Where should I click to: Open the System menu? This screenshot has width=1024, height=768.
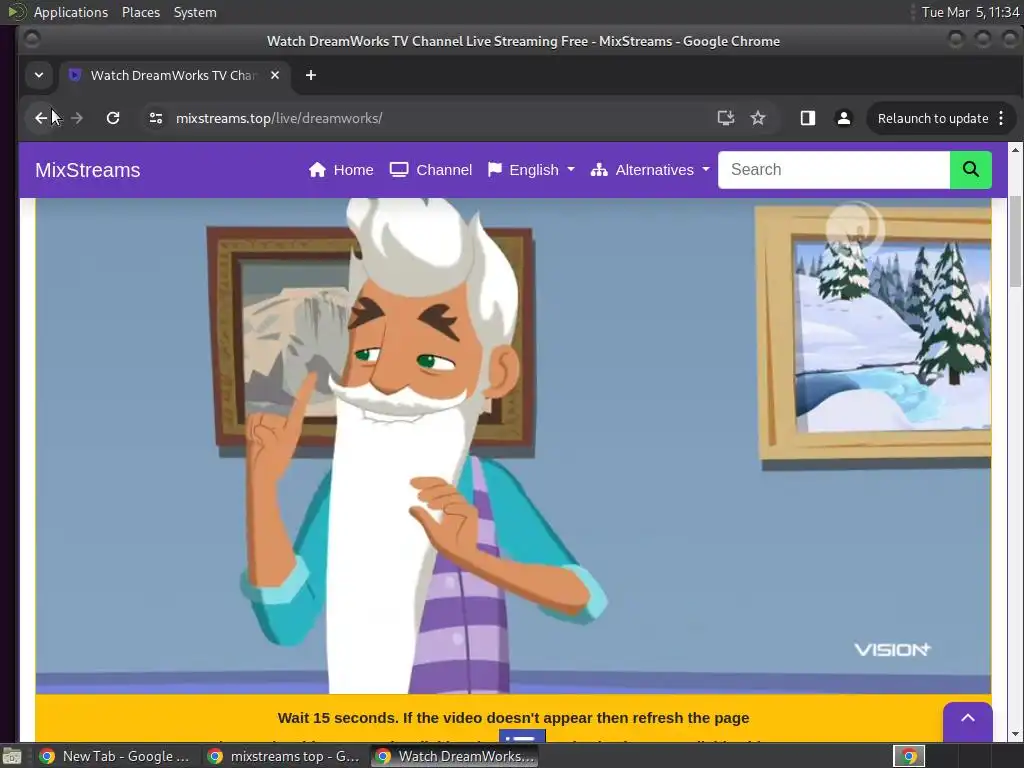(x=195, y=12)
